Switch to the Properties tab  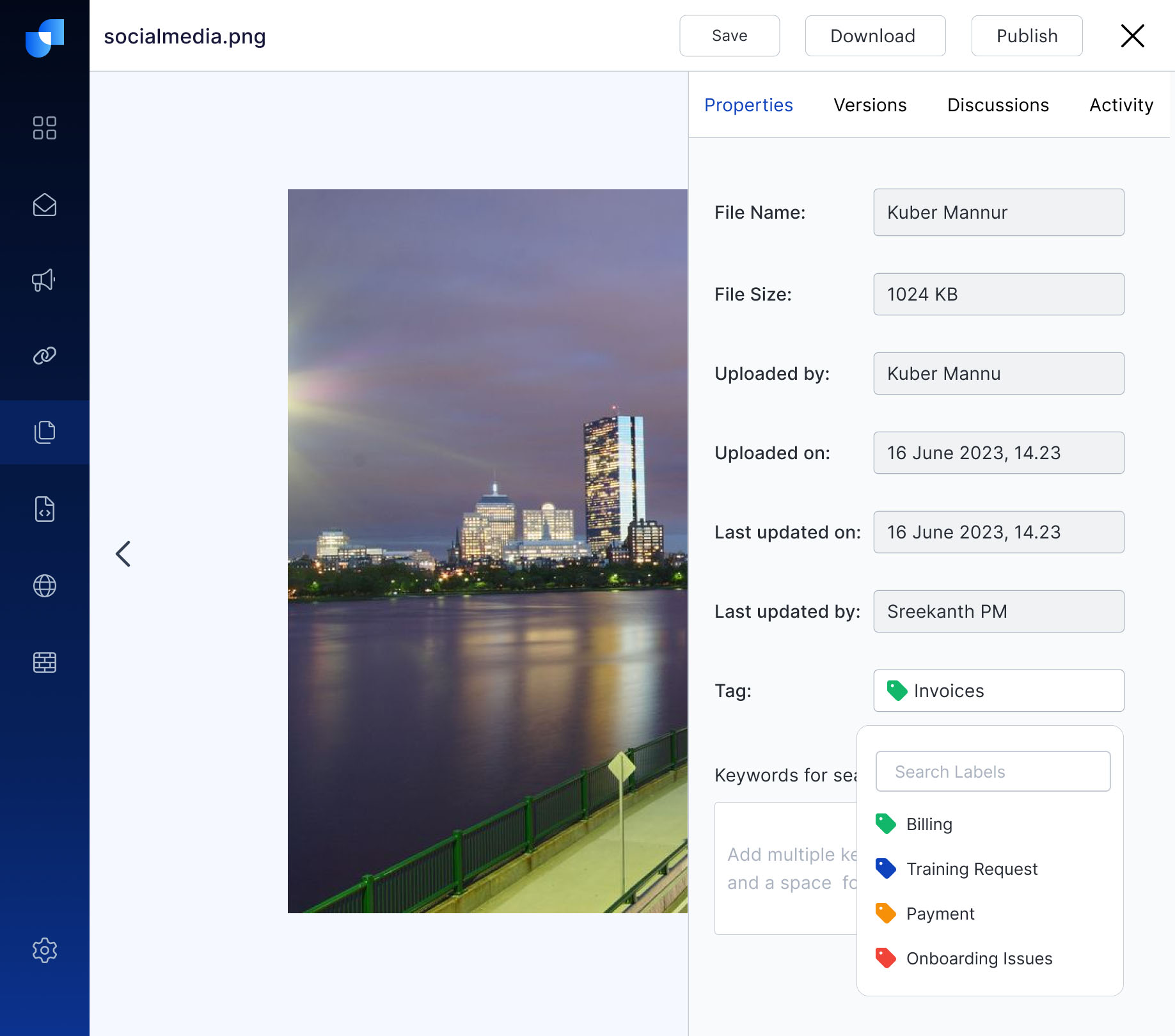pos(748,105)
